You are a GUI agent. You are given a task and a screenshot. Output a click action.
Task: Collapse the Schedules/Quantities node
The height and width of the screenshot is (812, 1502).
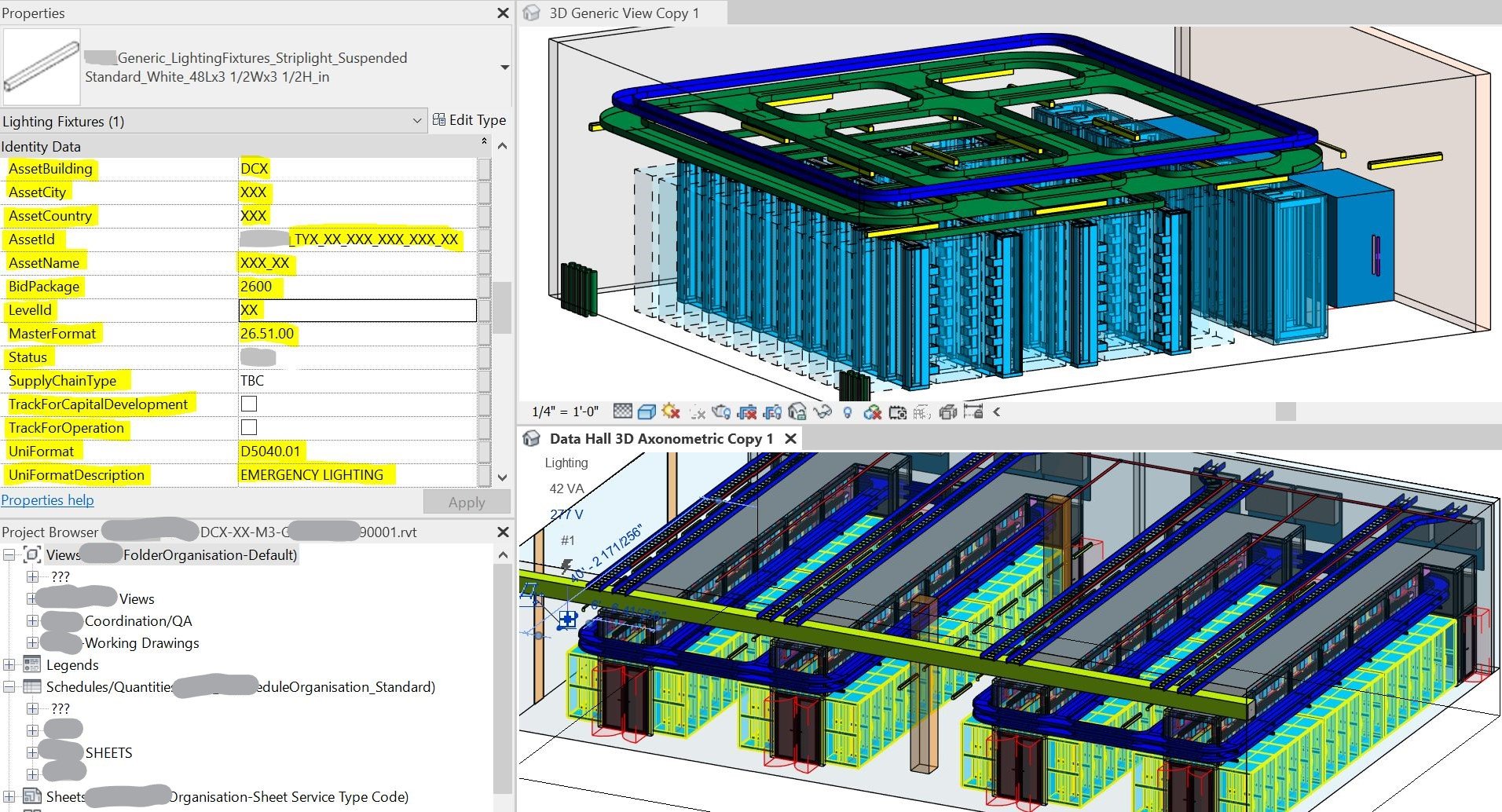[9, 686]
